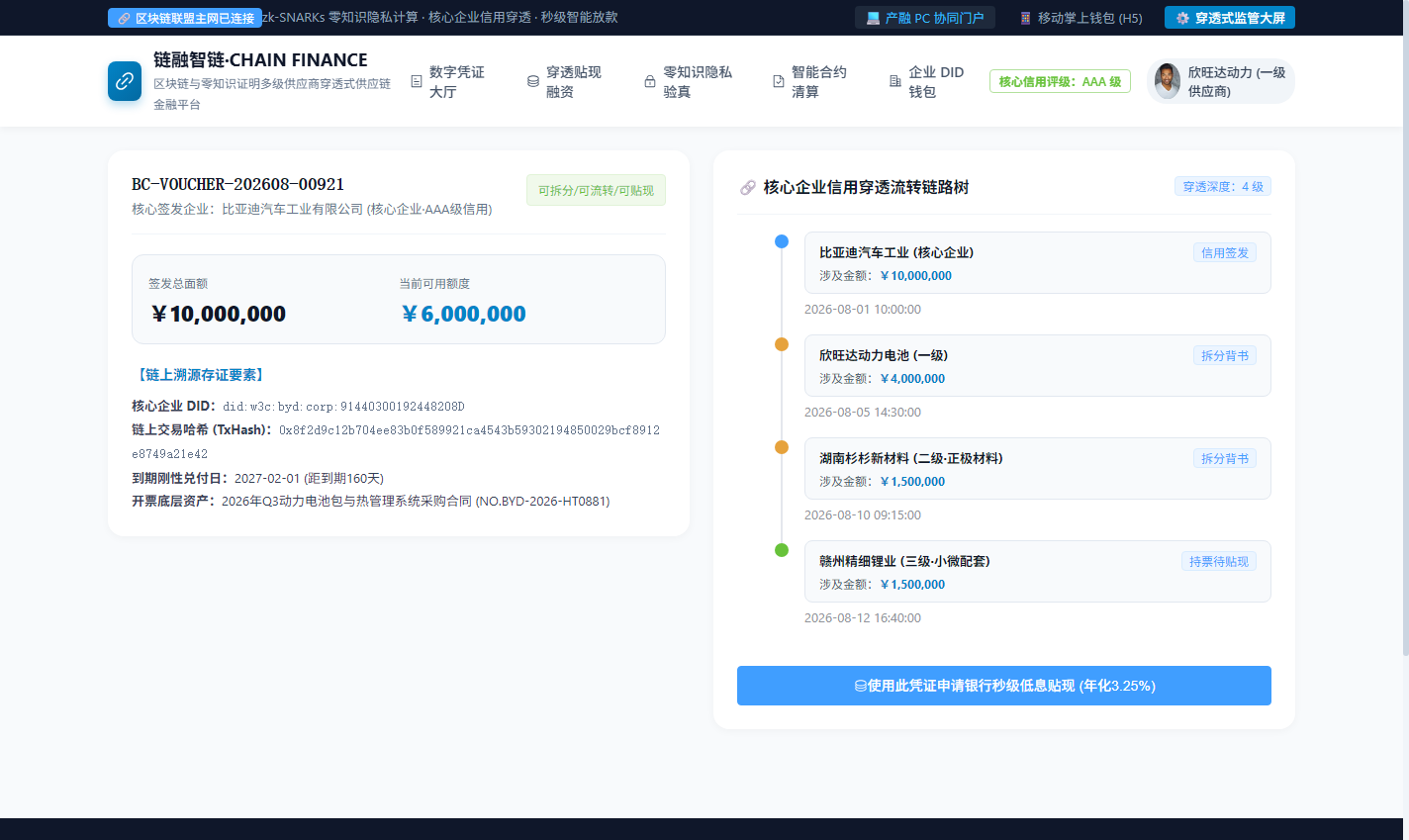Click the link icon beside 核心企业信用穿透流转链路树
The image size is (1409, 840).
[748, 187]
